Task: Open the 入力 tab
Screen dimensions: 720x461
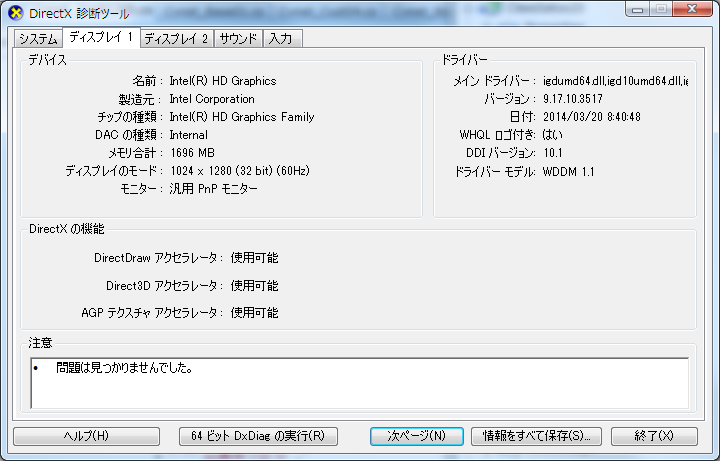Action: (x=281, y=39)
